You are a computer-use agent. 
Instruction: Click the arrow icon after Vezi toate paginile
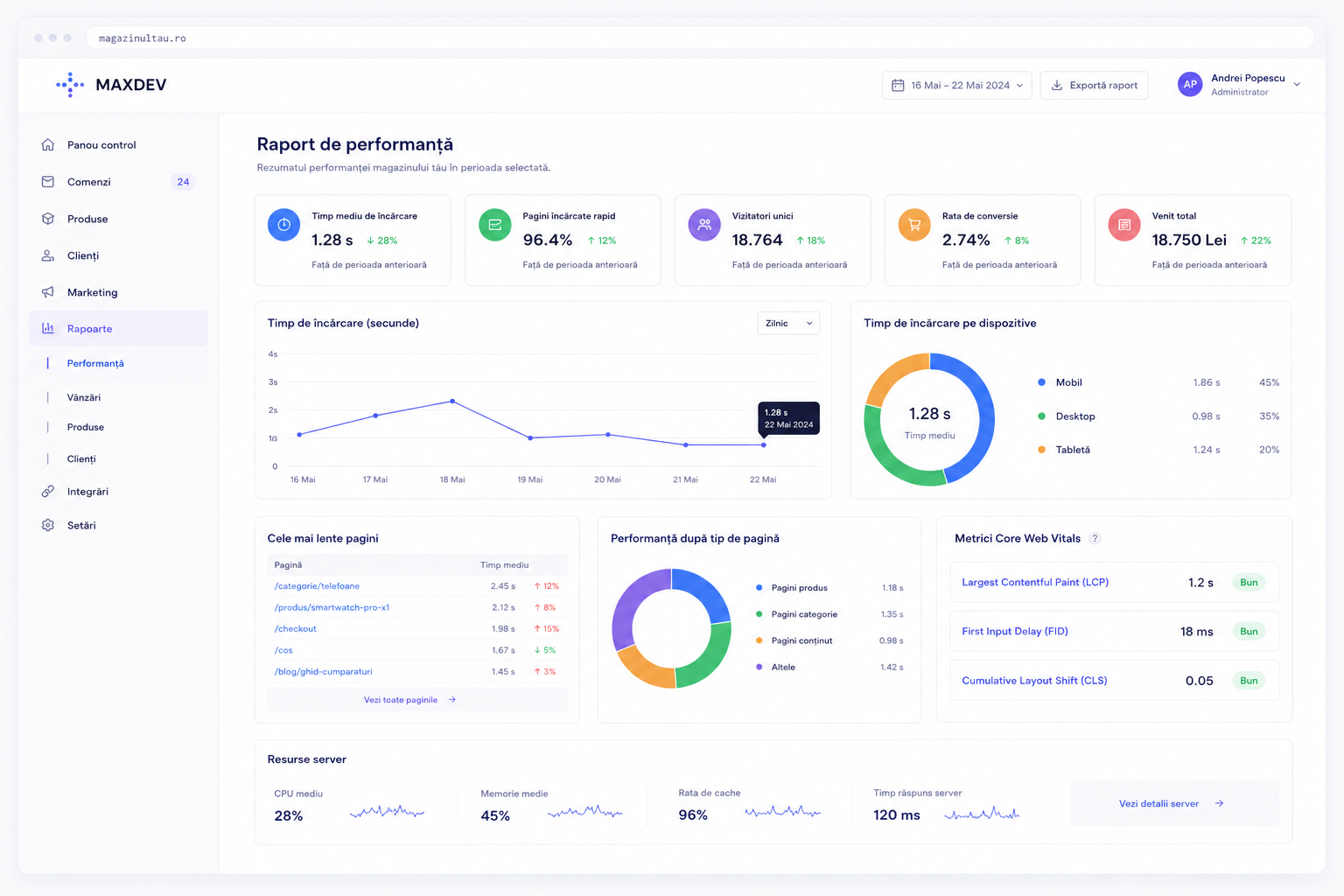point(452,700)
